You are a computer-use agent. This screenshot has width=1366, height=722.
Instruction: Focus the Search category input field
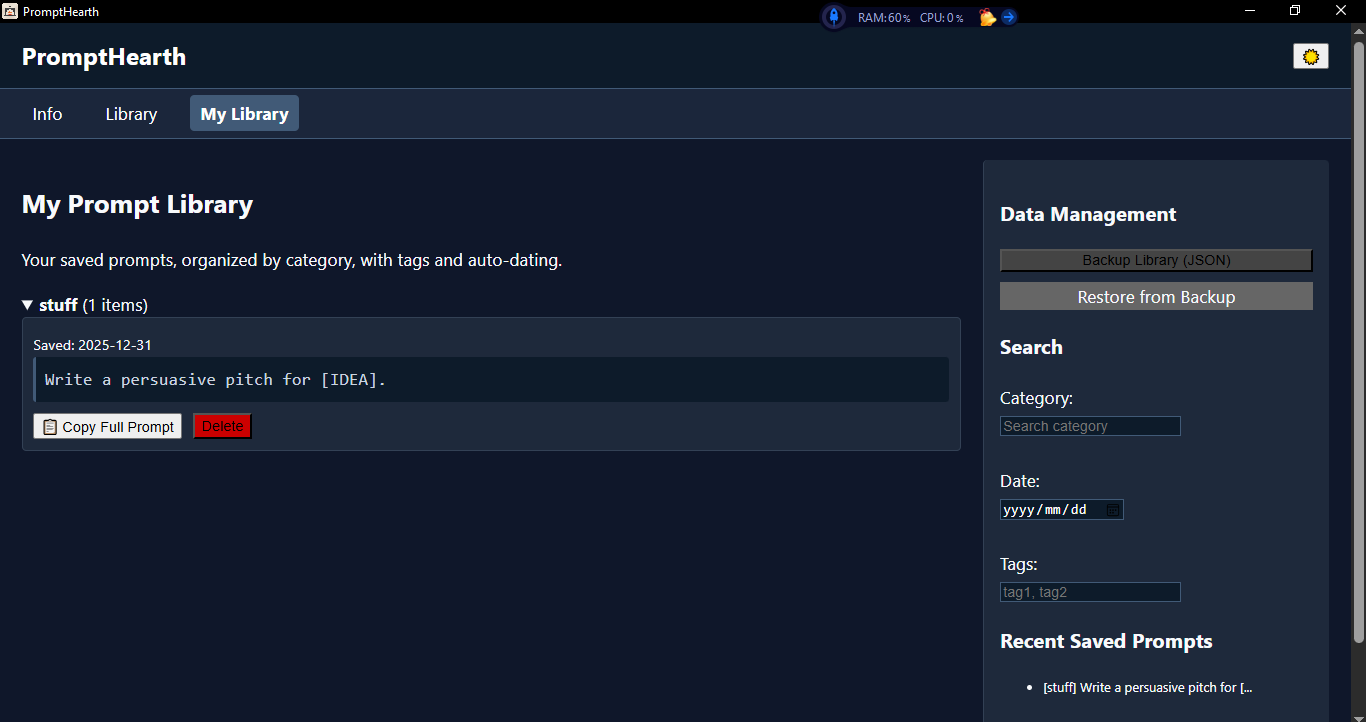tap(1090, 426)
